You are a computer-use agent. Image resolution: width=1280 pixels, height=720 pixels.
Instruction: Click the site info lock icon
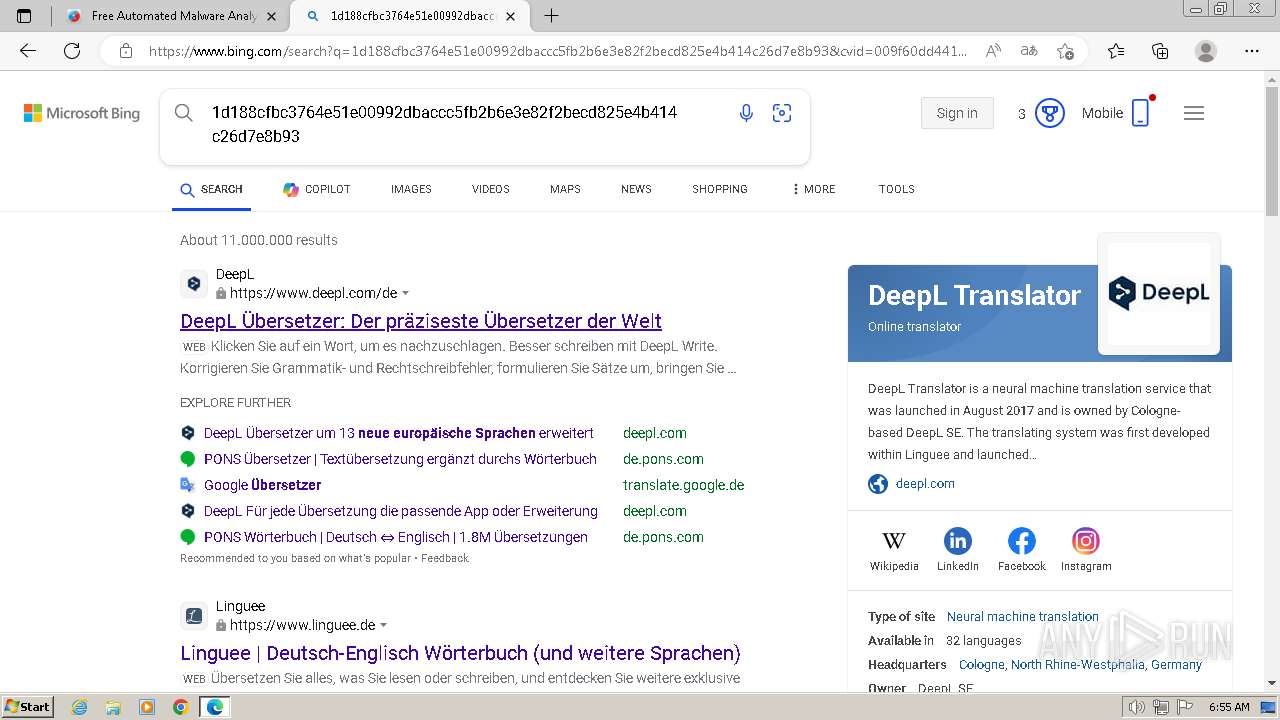click(x=126, y=51)
